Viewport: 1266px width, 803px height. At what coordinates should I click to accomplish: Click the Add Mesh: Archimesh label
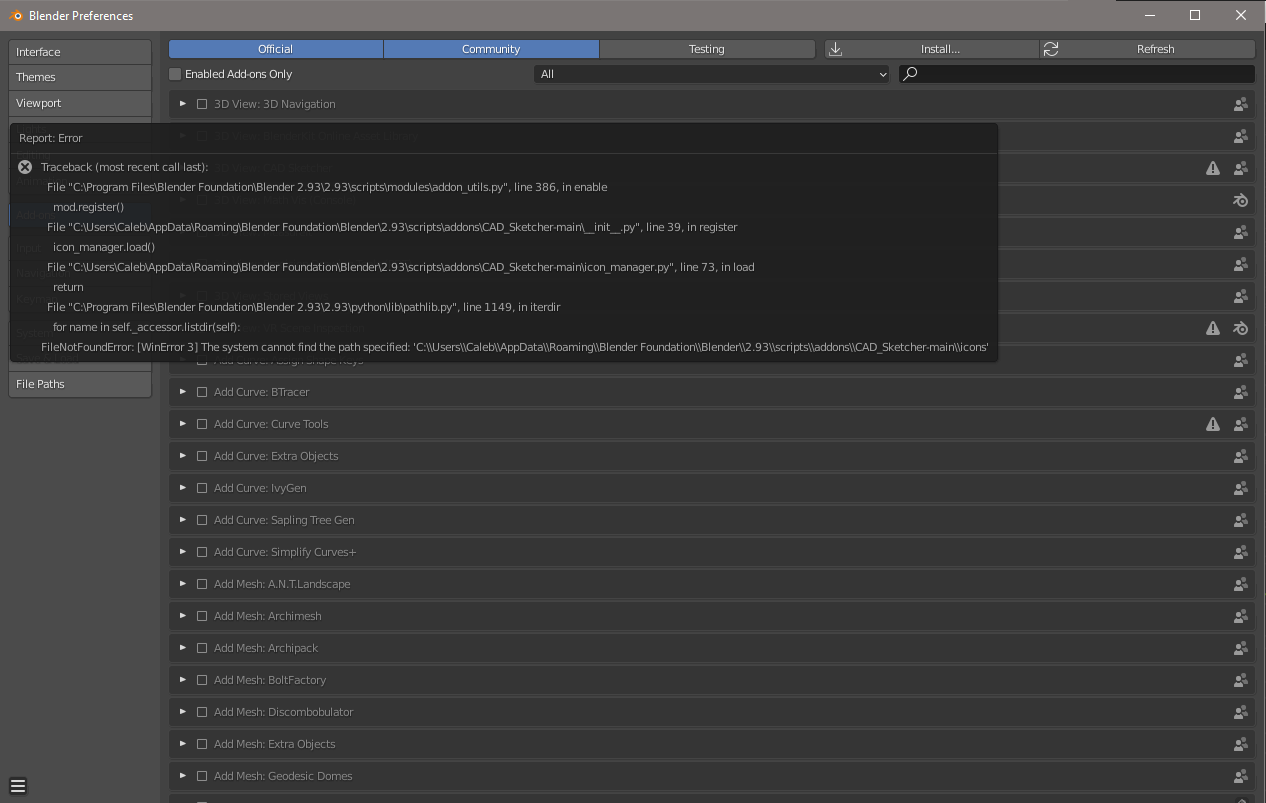click(x=268, y=616)
